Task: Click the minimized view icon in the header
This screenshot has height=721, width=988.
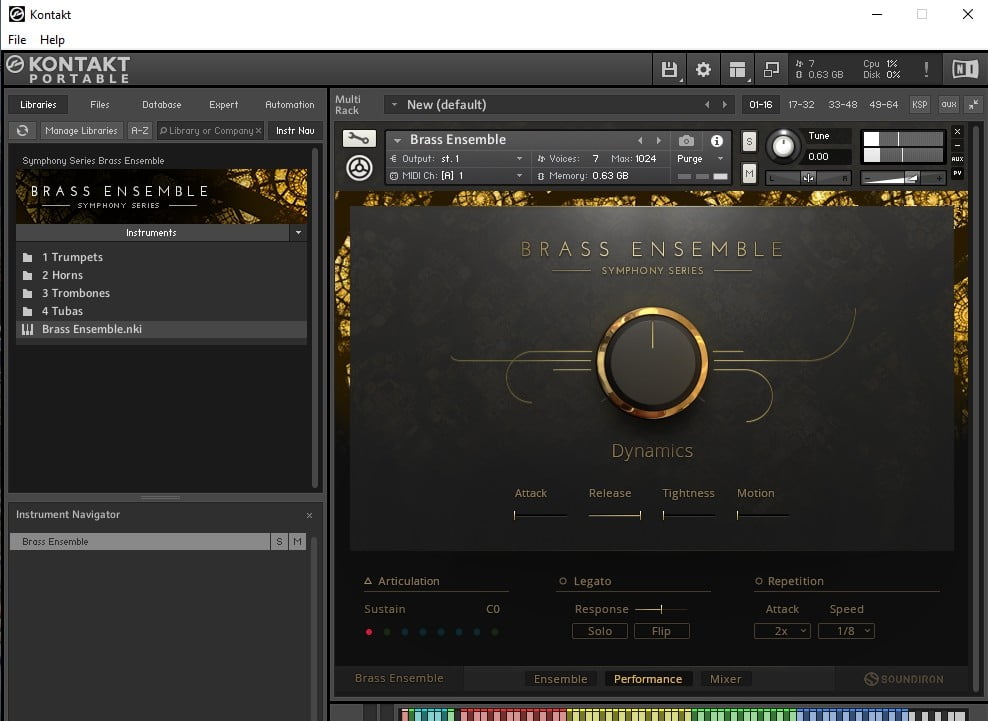Action: pyautogui.click(x=771, y=69)
